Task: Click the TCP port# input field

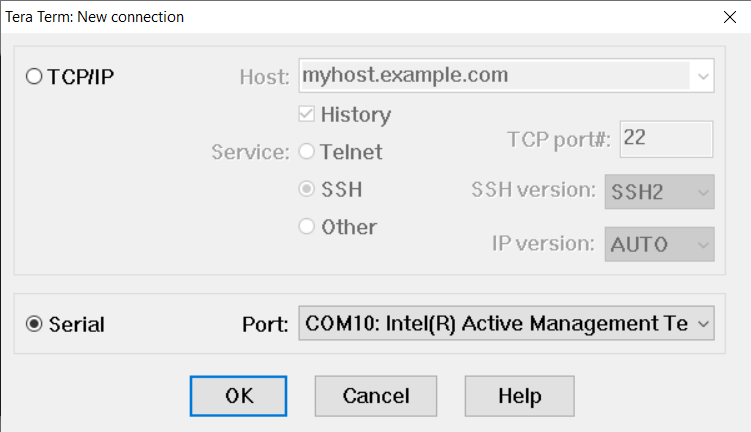Action: click(x=666, y=140)
